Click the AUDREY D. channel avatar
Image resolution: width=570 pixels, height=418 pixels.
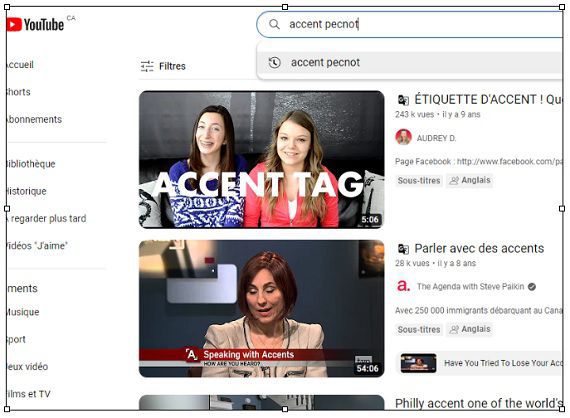403,137
